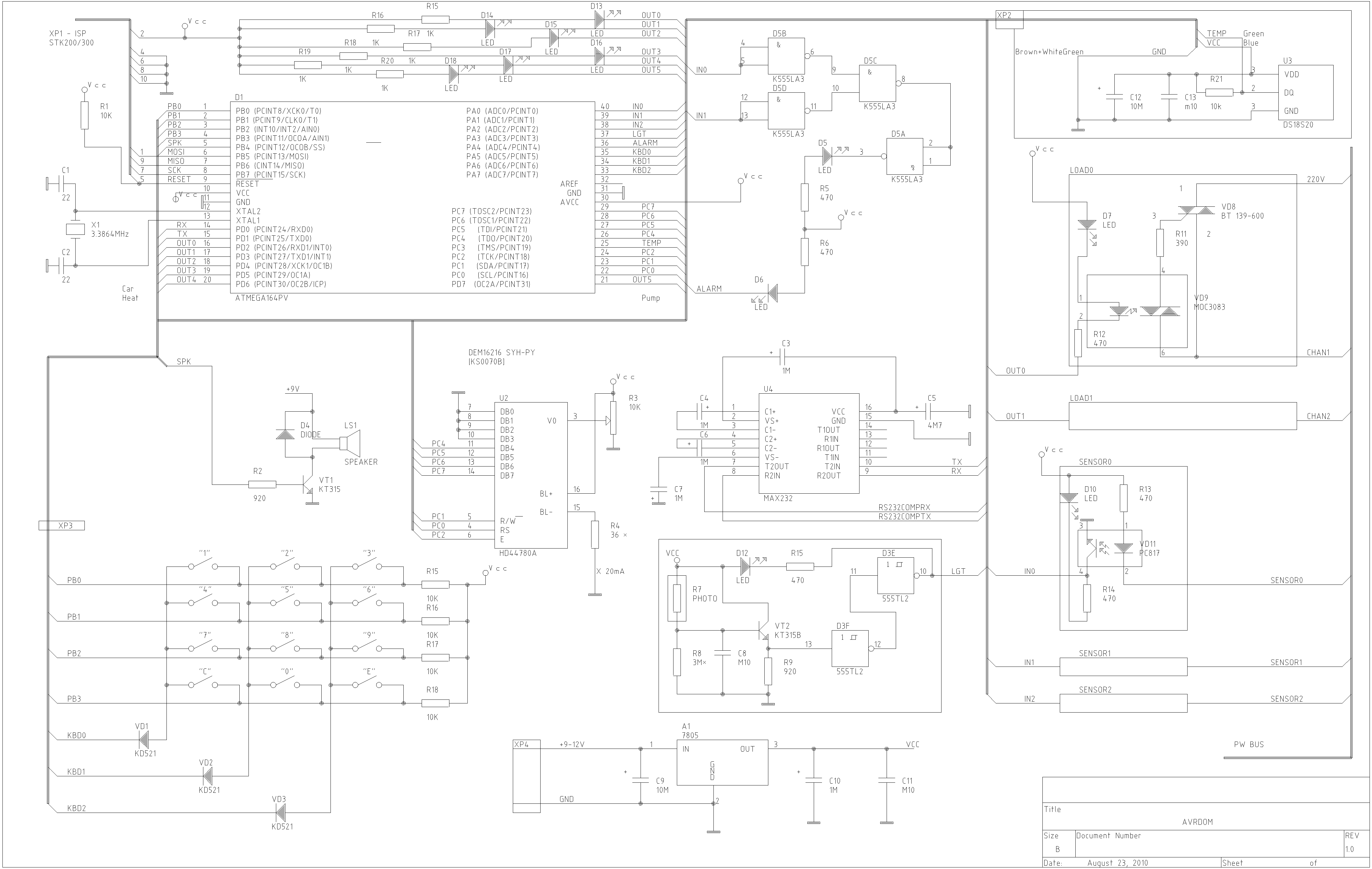Click the STK200/300 text

pyautogui.click(x=72, y=43)
